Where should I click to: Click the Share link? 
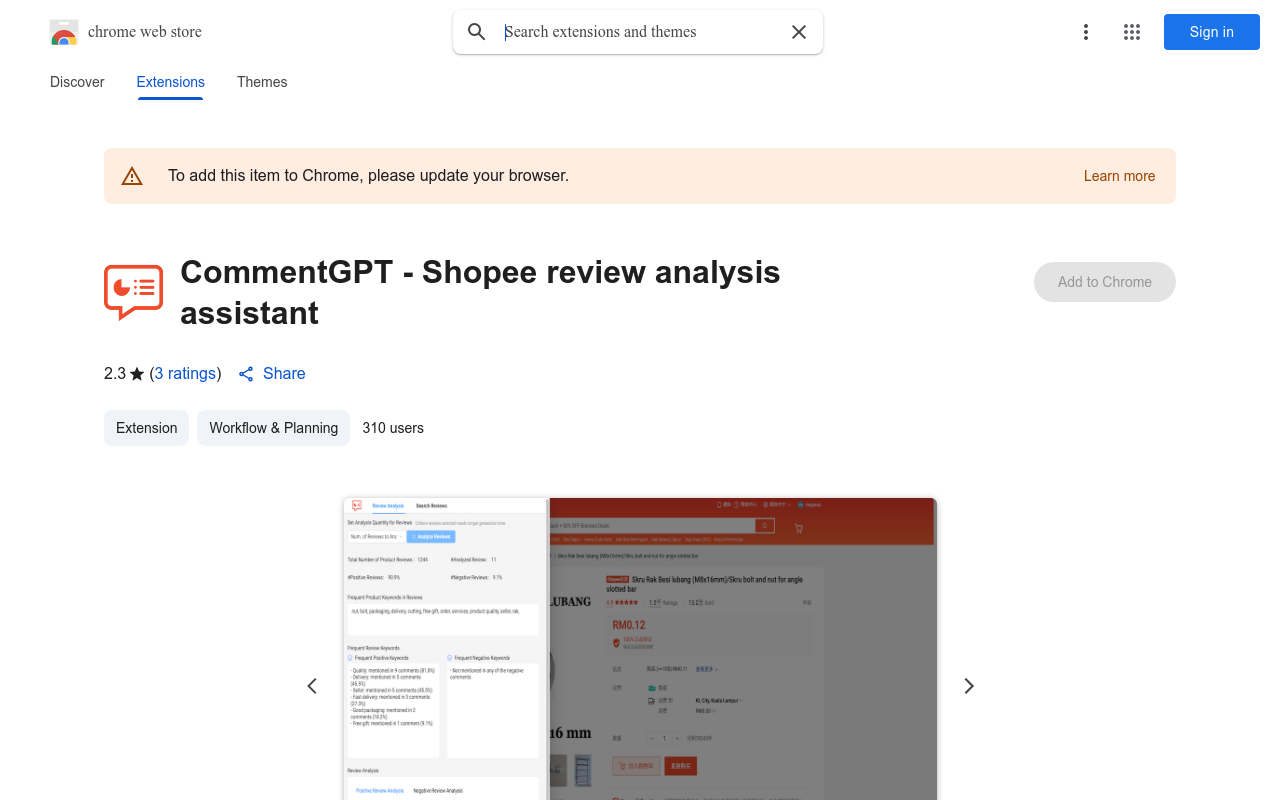284,373
